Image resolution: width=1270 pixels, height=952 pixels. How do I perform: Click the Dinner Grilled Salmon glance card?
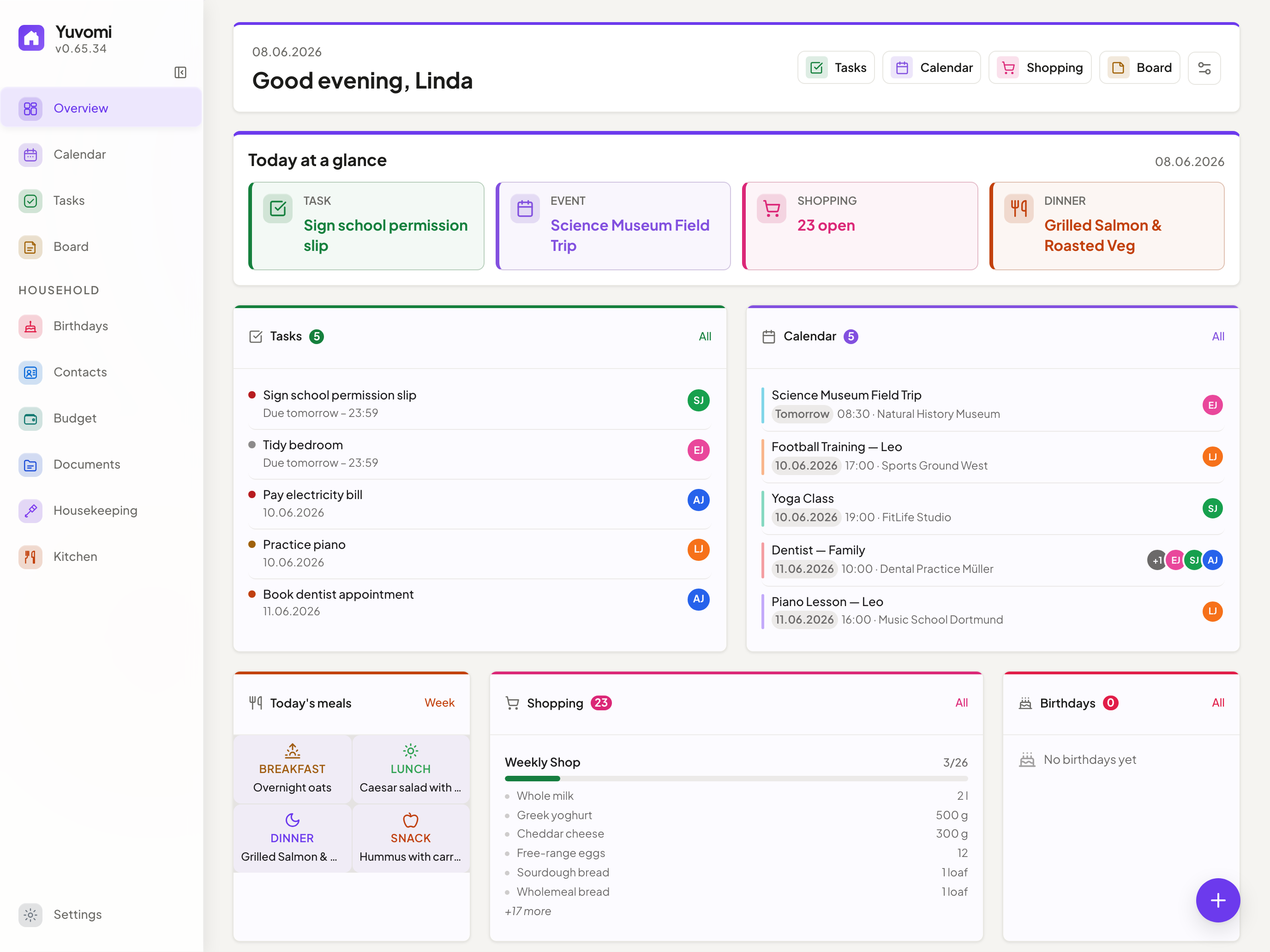click(1107, 226)
